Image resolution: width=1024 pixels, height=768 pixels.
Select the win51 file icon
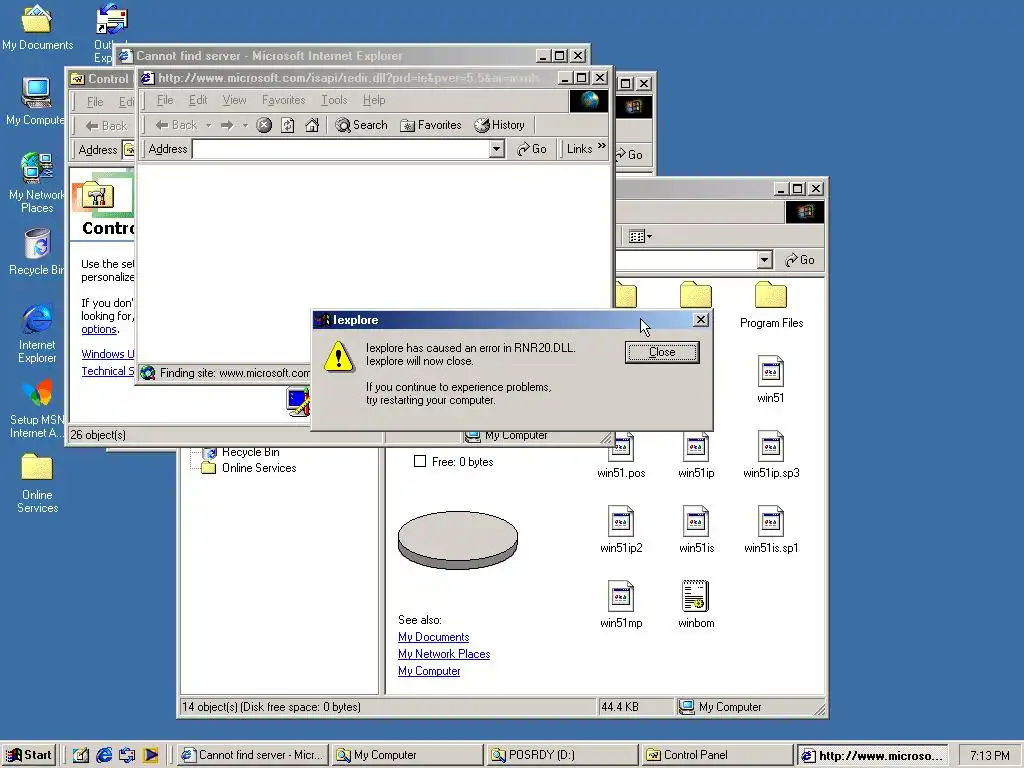[x=771, y=379]
